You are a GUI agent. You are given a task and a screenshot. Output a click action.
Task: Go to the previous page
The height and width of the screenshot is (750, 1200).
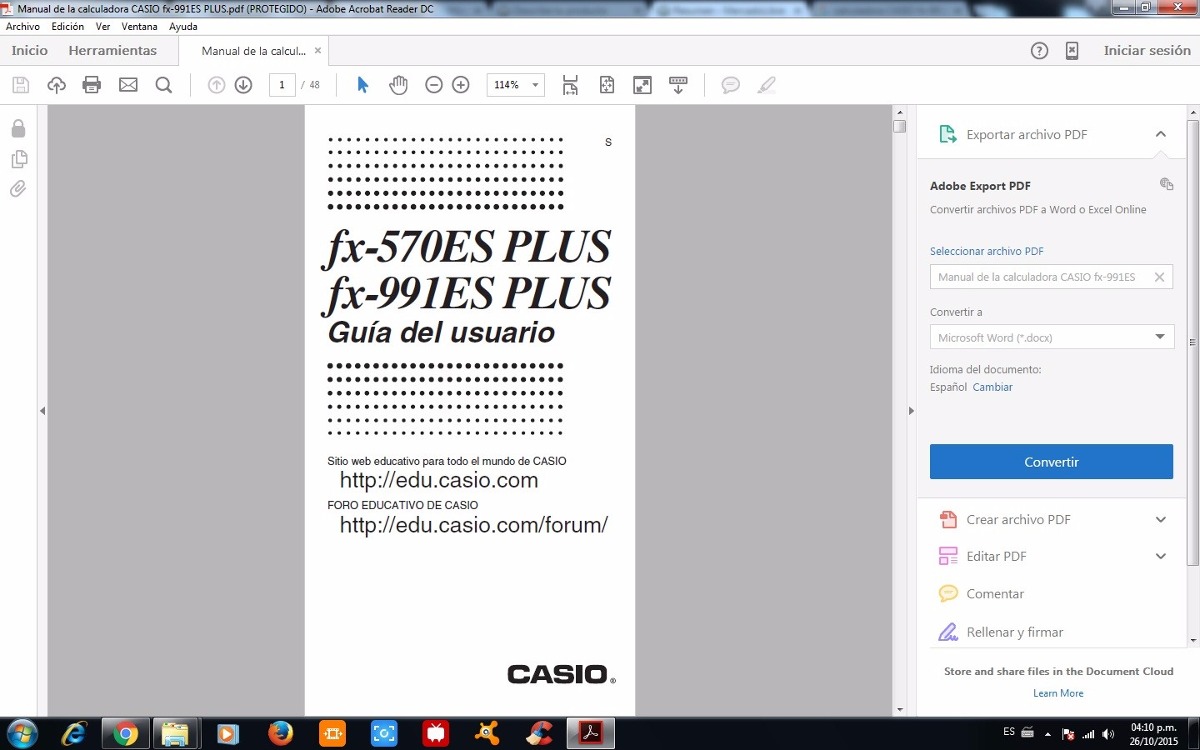pos(216,85)
